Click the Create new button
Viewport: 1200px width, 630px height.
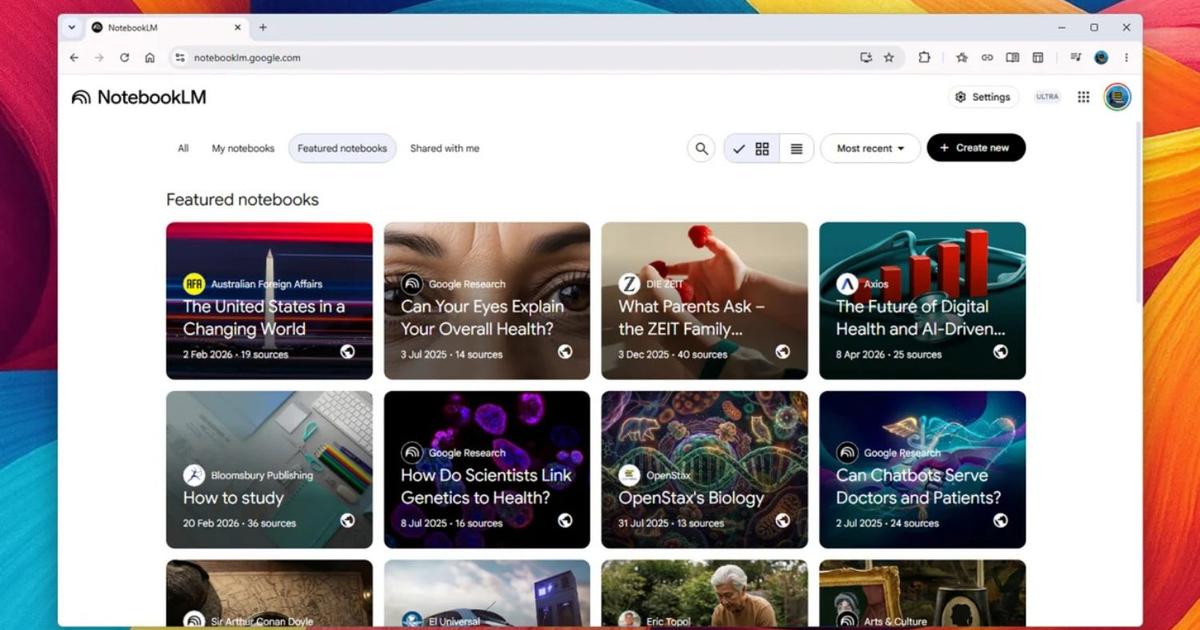pyautogui.click(x=976, y=148)
